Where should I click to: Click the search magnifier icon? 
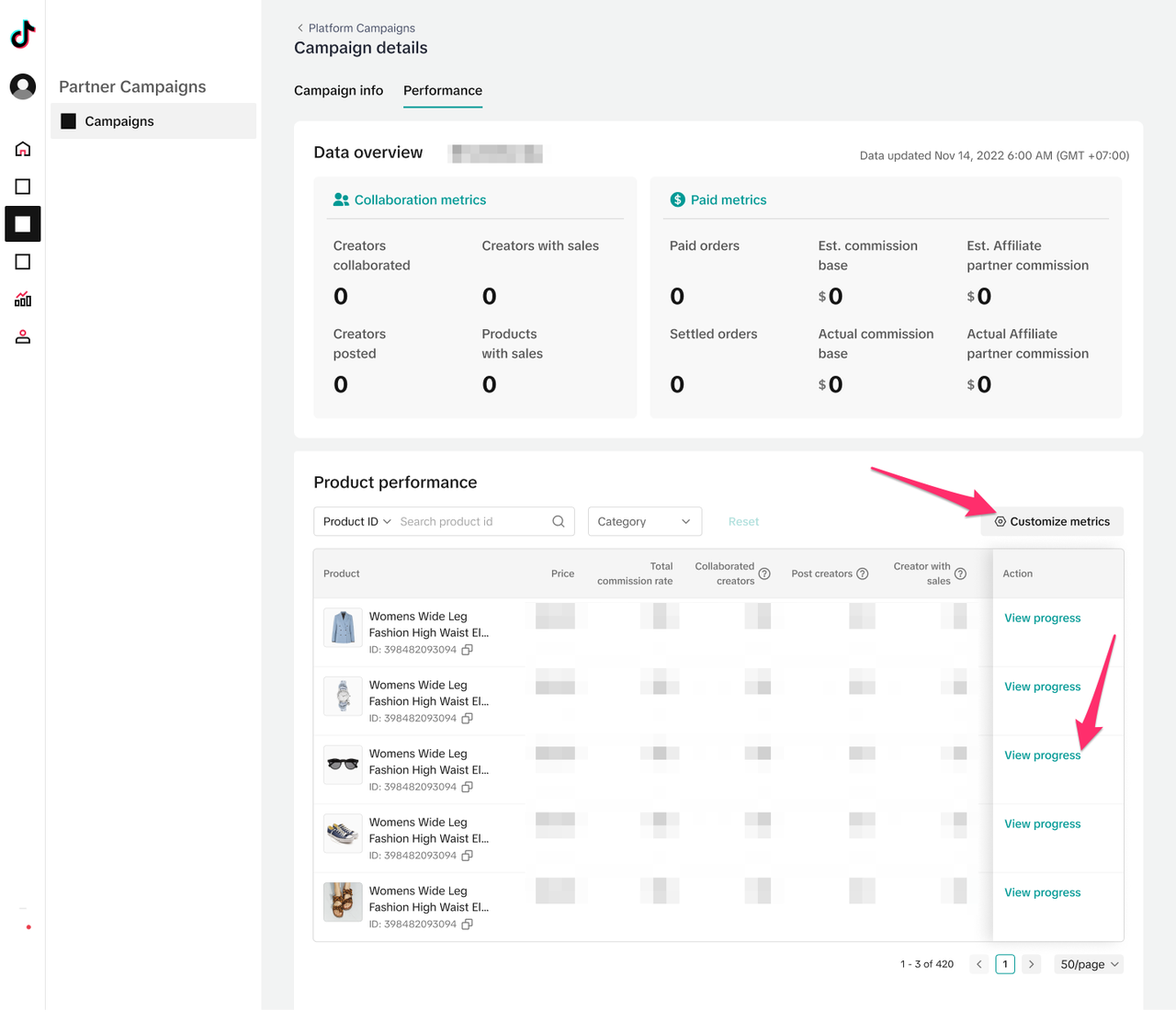[x=558, y=521]
